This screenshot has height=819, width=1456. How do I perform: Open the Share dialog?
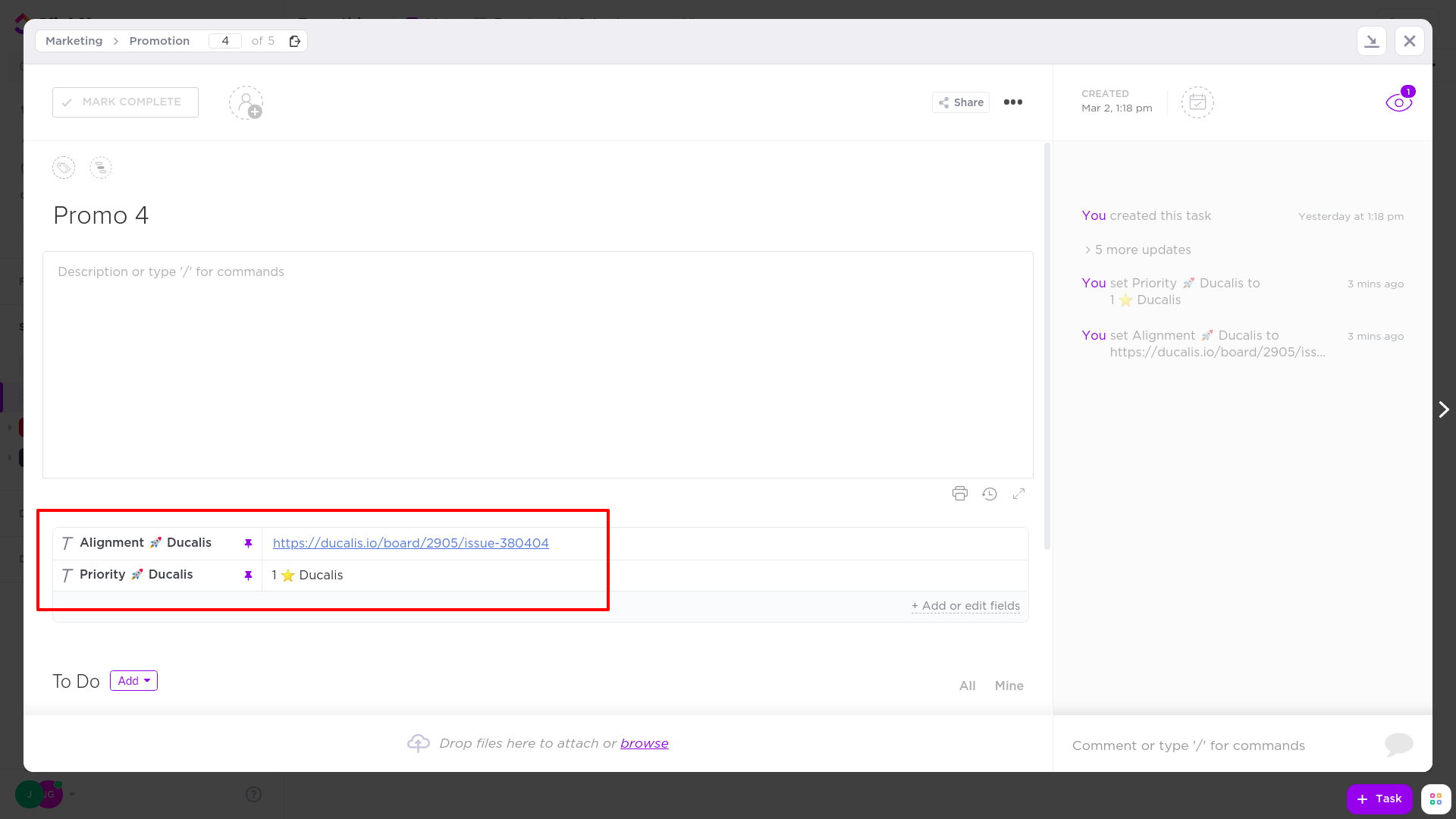tap(961, 102)
